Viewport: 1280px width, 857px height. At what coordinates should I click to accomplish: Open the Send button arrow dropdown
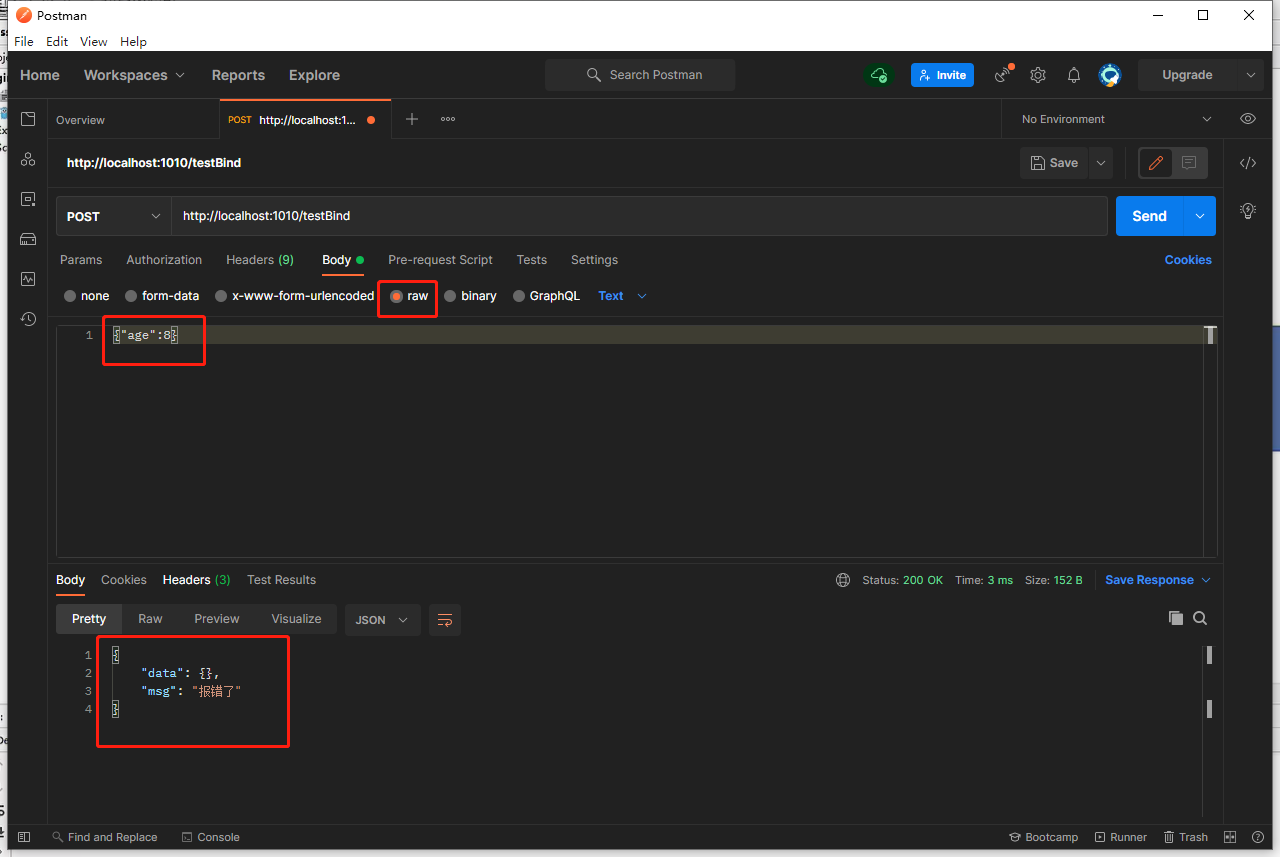1200,216
